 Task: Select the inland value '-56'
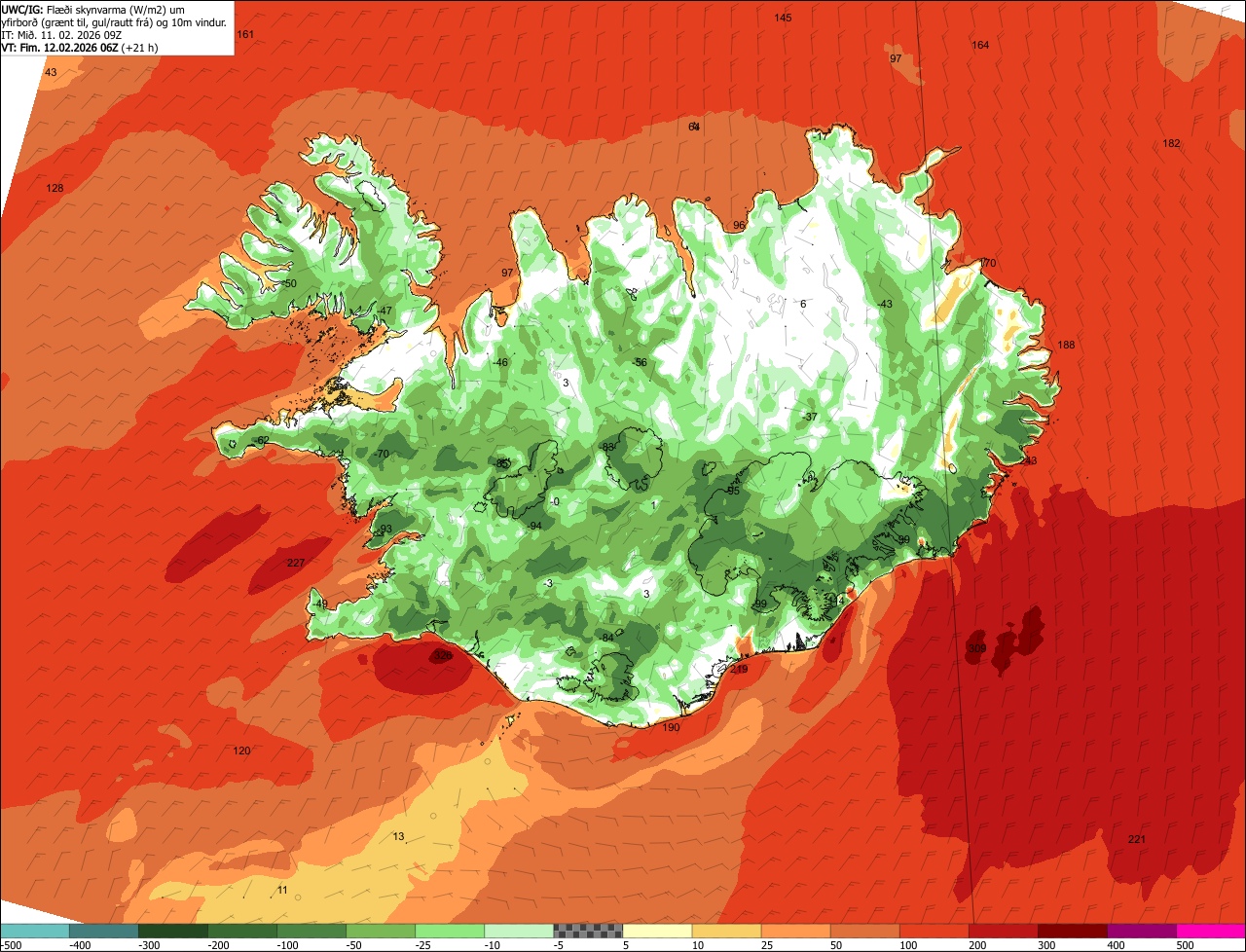(x=640, y=363)
